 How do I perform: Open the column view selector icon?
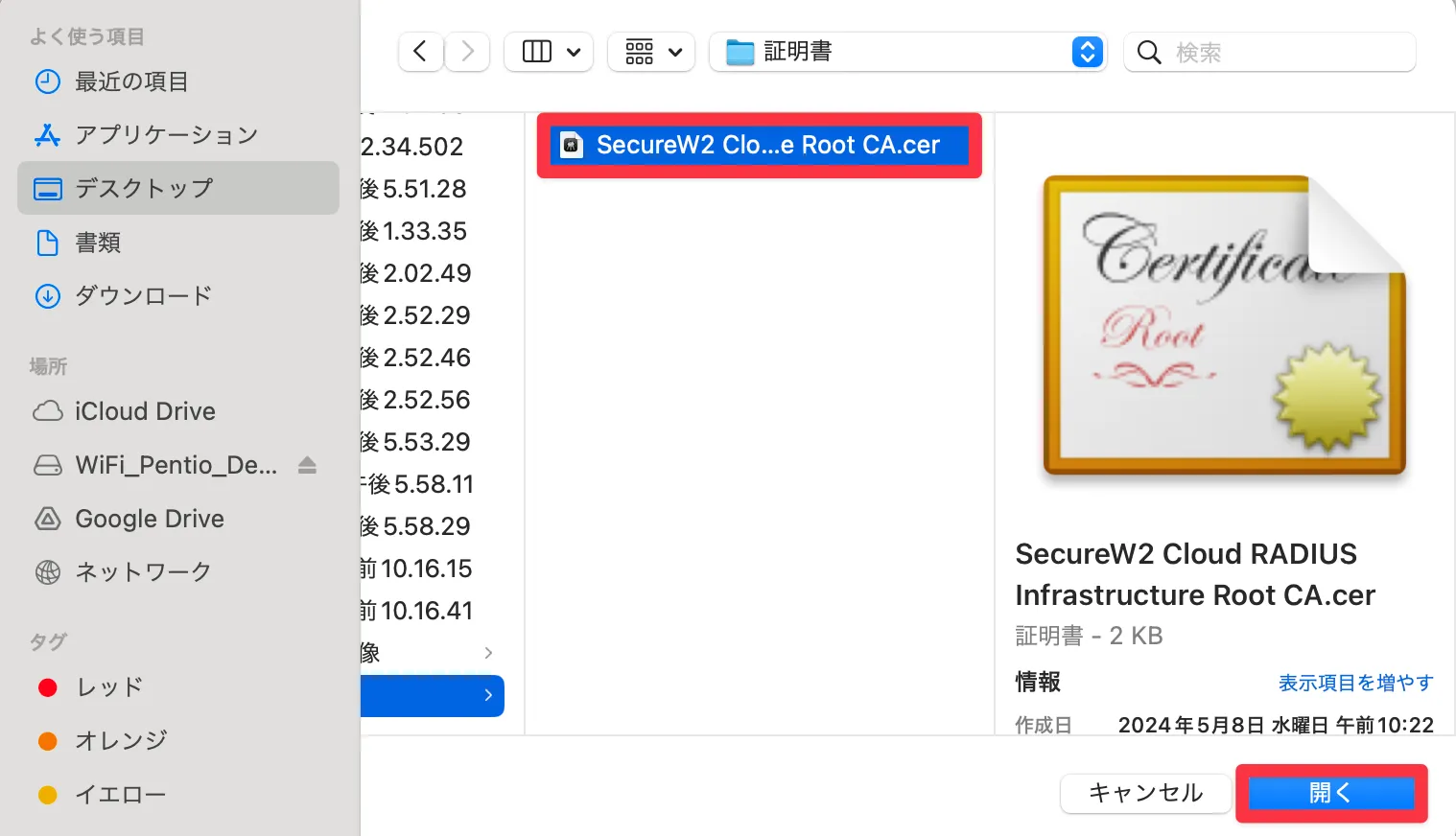pos(549,52)
